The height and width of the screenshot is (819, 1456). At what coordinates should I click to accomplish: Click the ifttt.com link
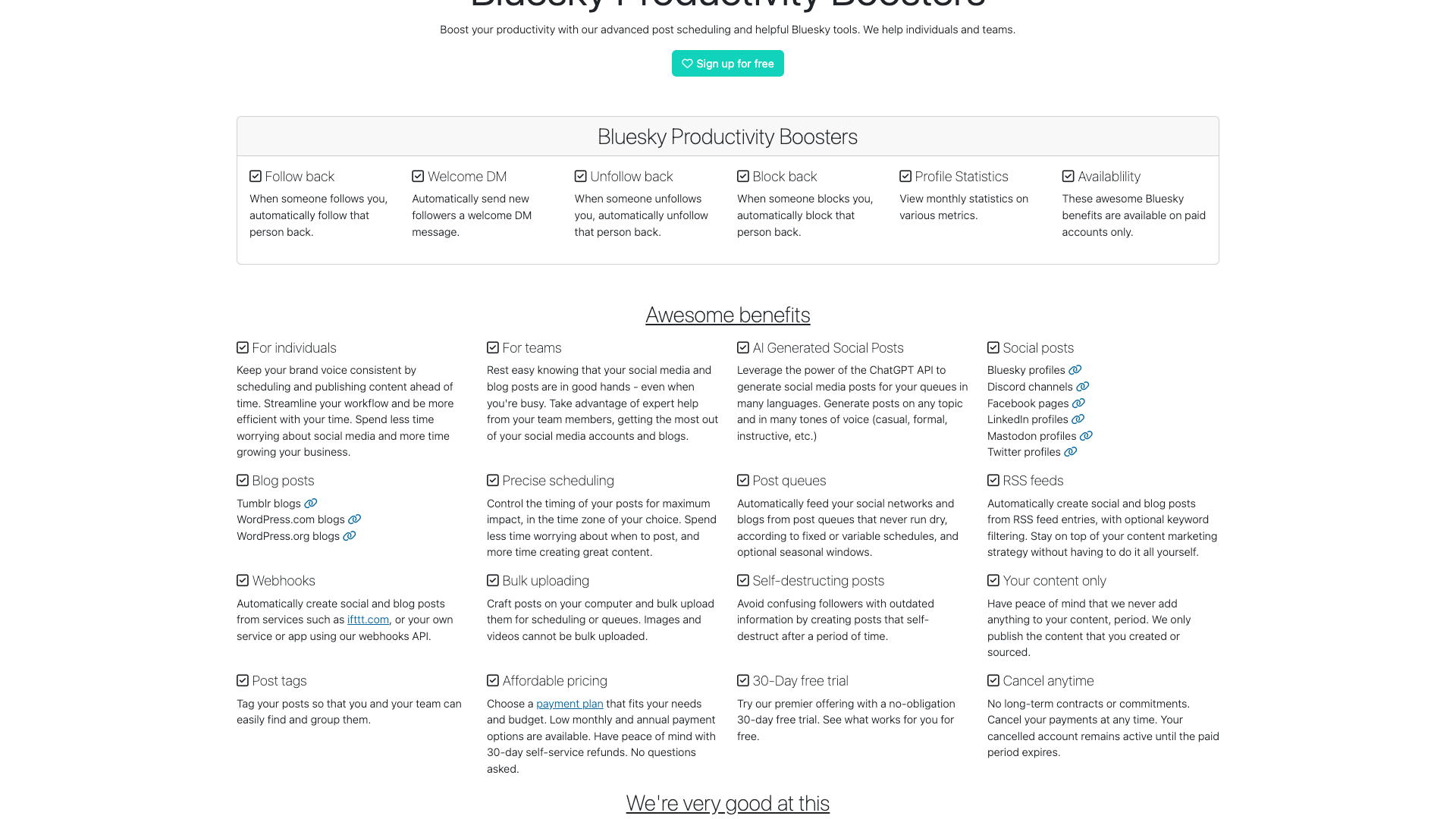[368, 620]
